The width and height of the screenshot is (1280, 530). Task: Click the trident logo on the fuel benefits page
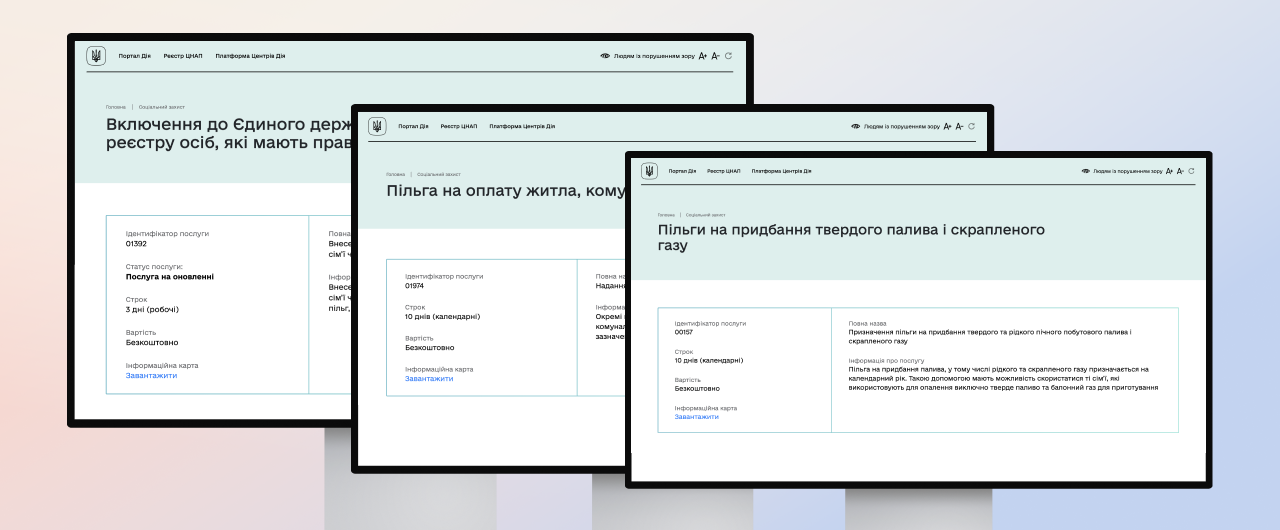[x=649, y=171]
